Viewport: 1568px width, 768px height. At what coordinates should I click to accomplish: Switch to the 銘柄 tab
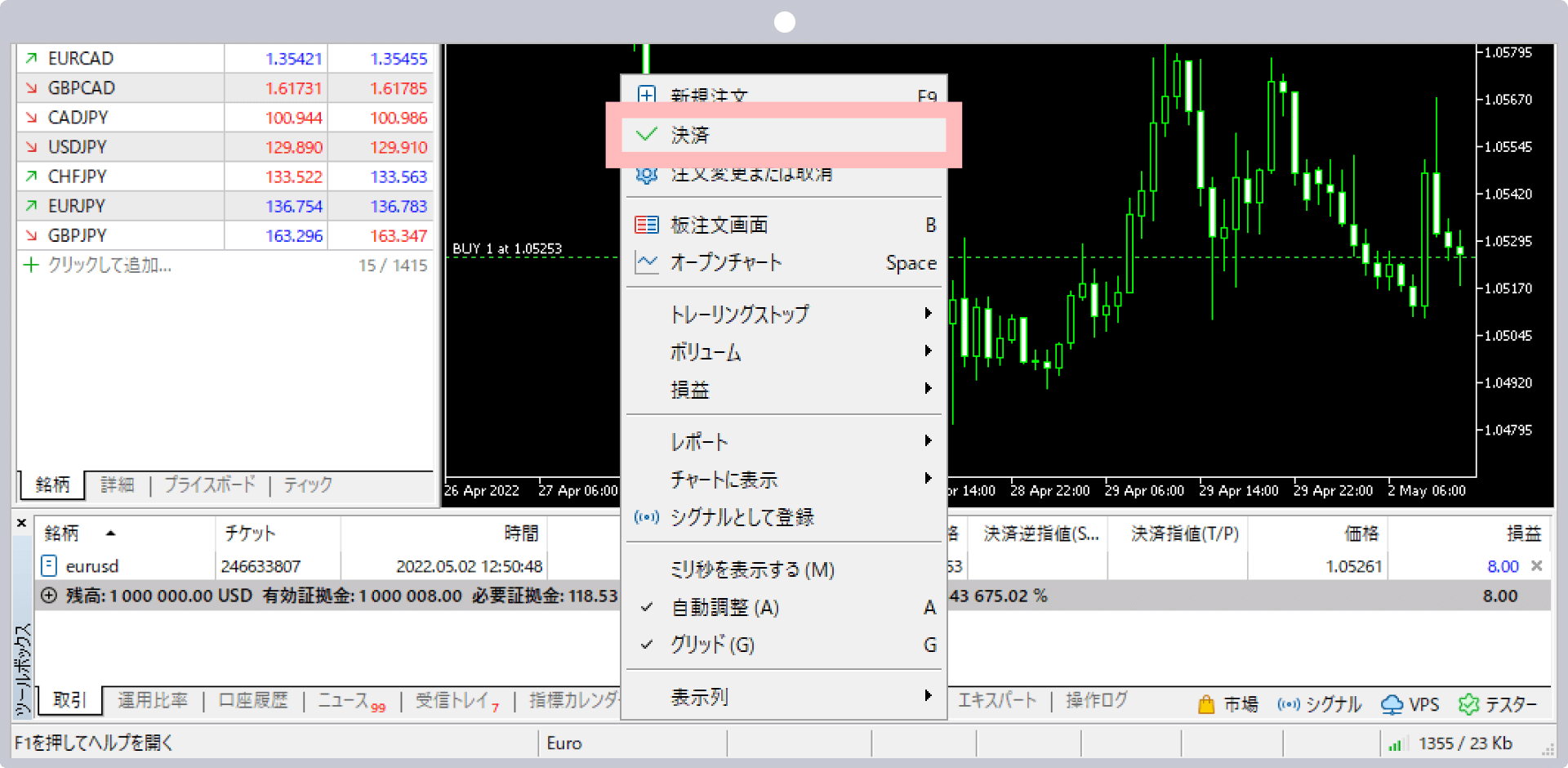(52, 484)
